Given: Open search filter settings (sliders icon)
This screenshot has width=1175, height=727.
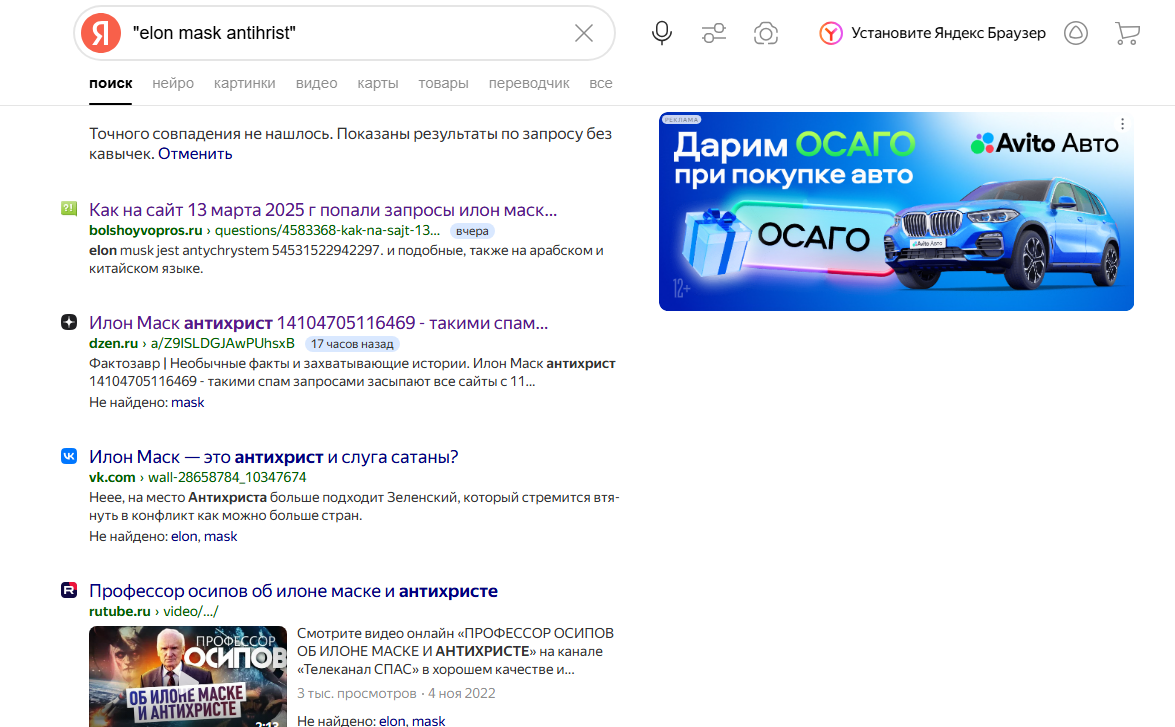Looking at the screenshot, I should pyautogui.click(x=714, y=32).
